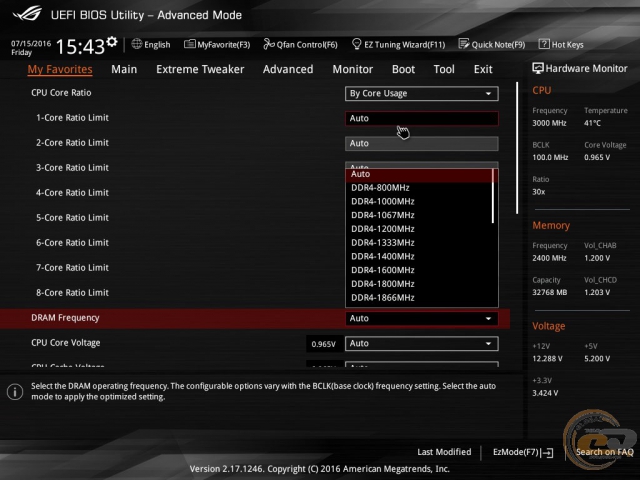Go to the Advanced tab
640x480 pixels.
pos(288,69)
